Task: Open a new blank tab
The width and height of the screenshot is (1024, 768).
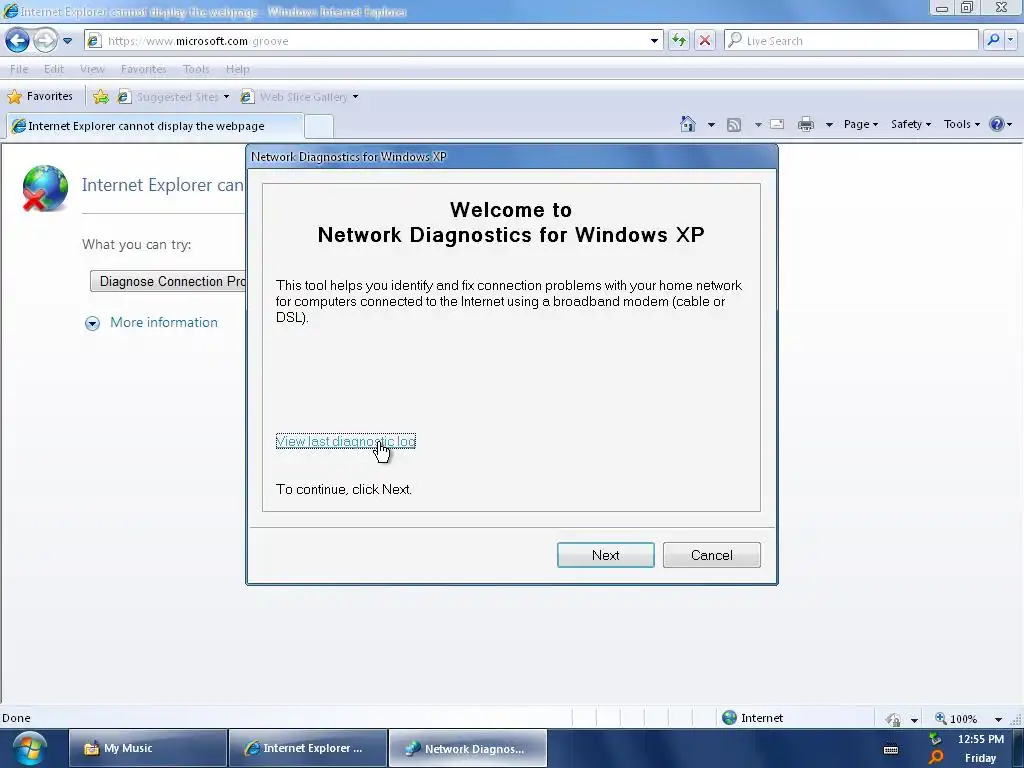Action: [319, 126]
